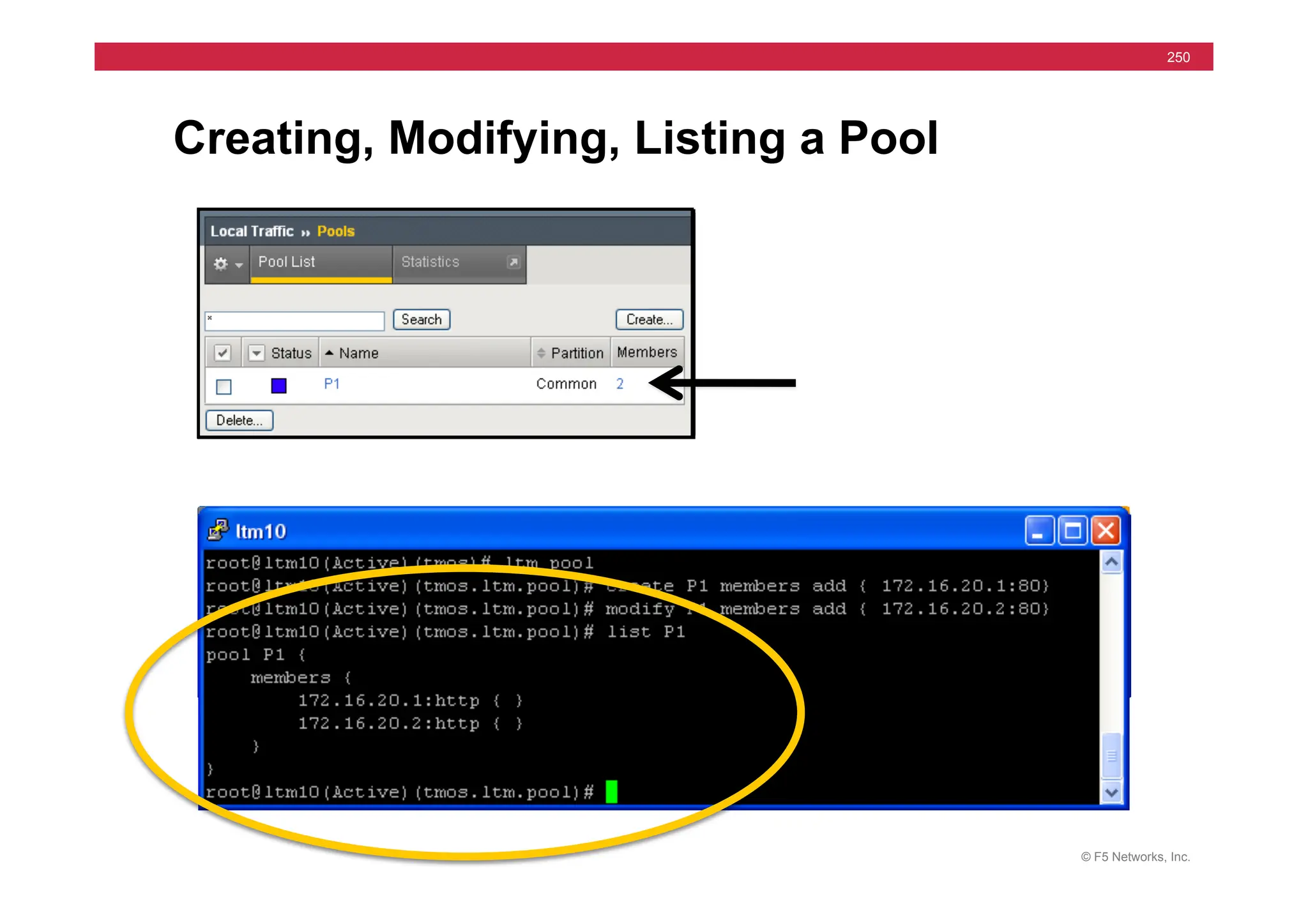Click the gear settings icon in pool tabs
Viewport: 1308px width, 924px height.
click(220, 264)
